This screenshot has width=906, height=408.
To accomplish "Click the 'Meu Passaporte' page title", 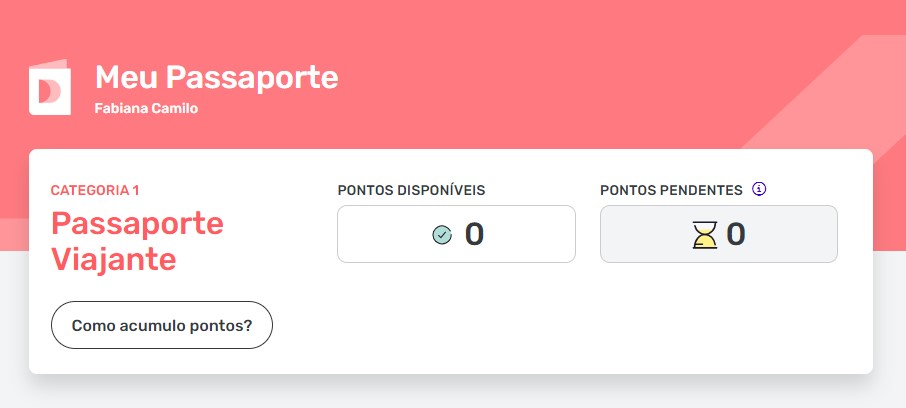I will click(x=216, y=77).
